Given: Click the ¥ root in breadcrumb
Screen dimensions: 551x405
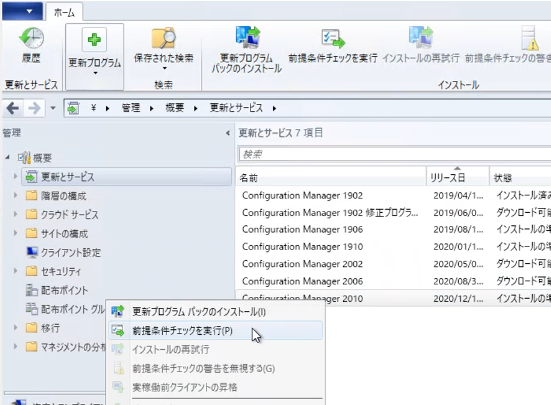Looking at the screenshot, I should [x=93, y=108].
